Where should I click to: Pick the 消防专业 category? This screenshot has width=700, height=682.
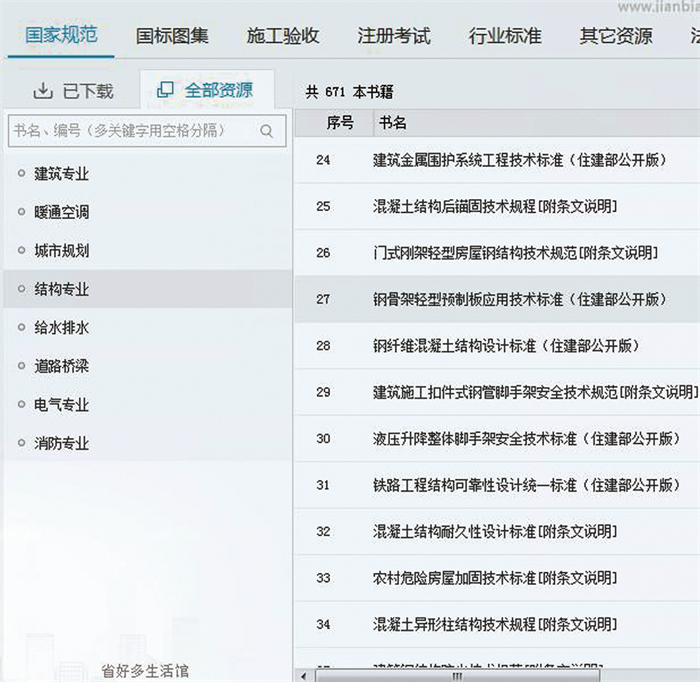(x=62, y=443)
